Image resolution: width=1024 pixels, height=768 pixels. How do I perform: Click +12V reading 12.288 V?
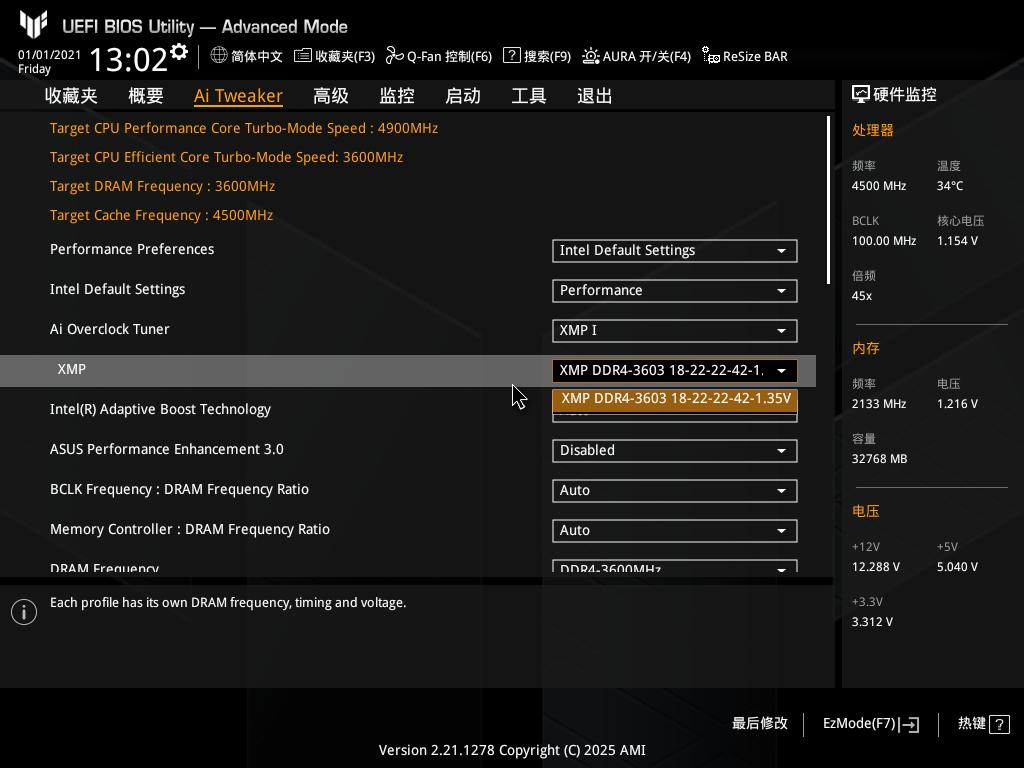[x=876, y=567]
